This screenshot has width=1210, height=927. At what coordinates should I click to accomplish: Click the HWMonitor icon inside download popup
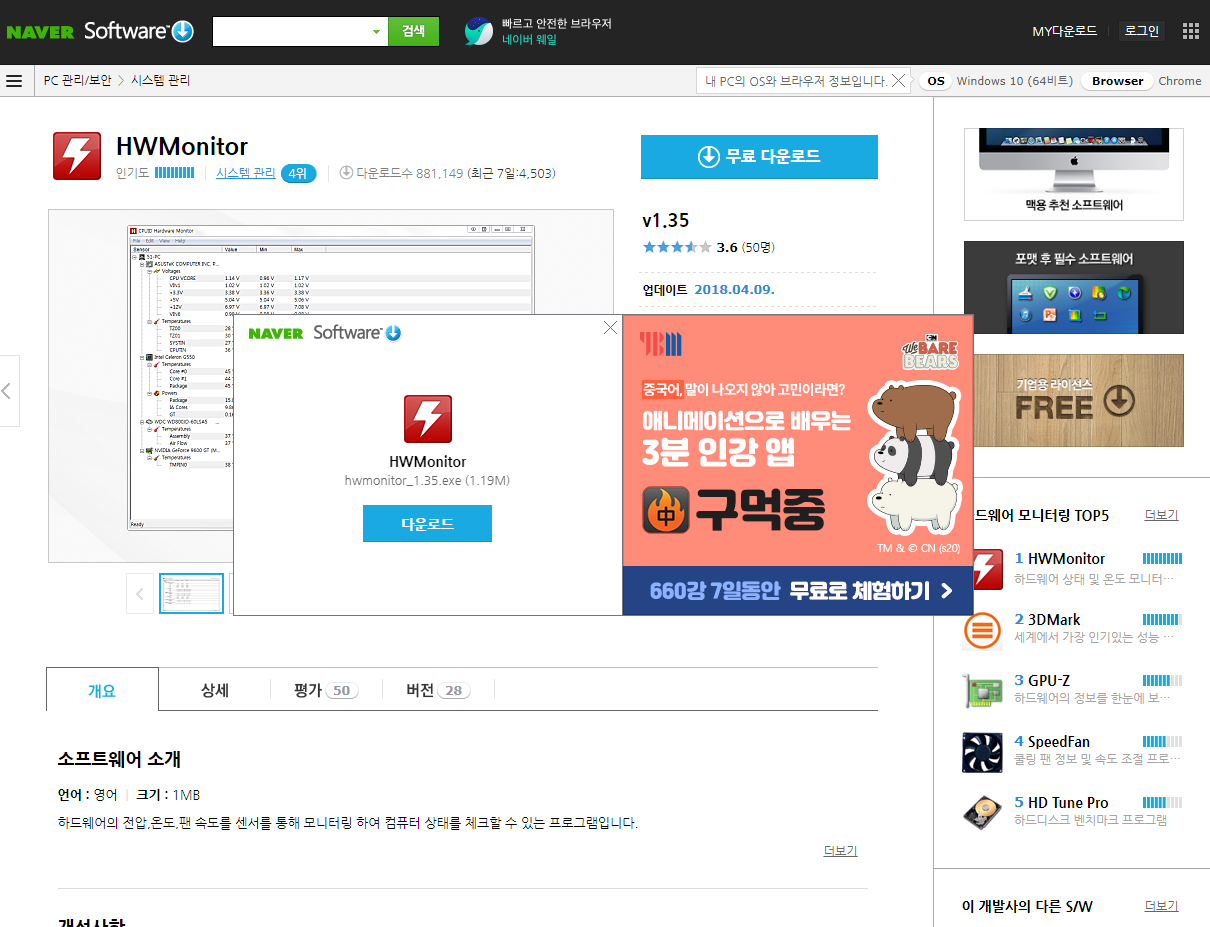point(427,419)
